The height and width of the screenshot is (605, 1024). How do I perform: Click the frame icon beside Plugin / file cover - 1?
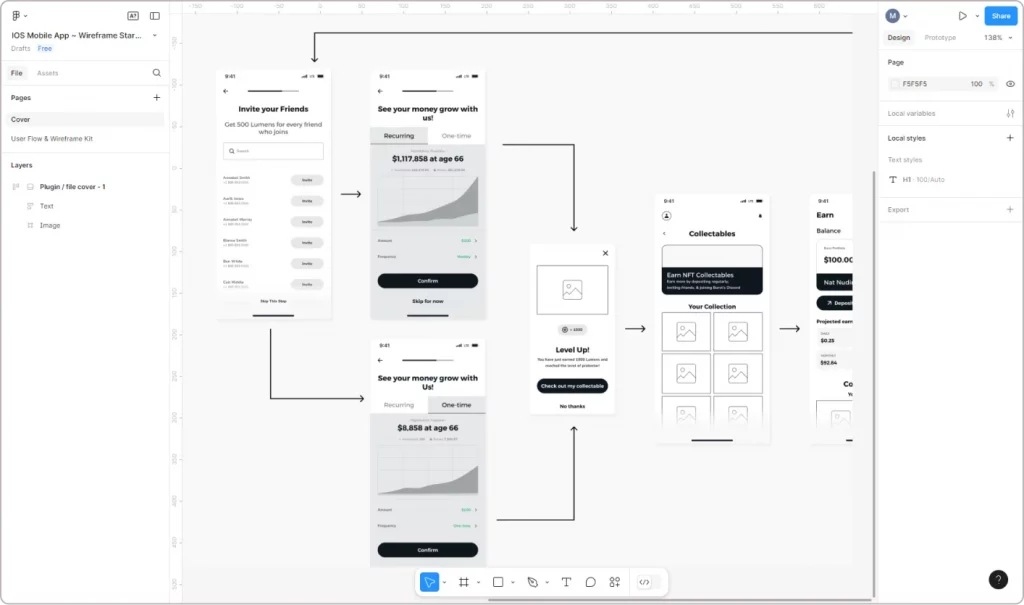30,187
